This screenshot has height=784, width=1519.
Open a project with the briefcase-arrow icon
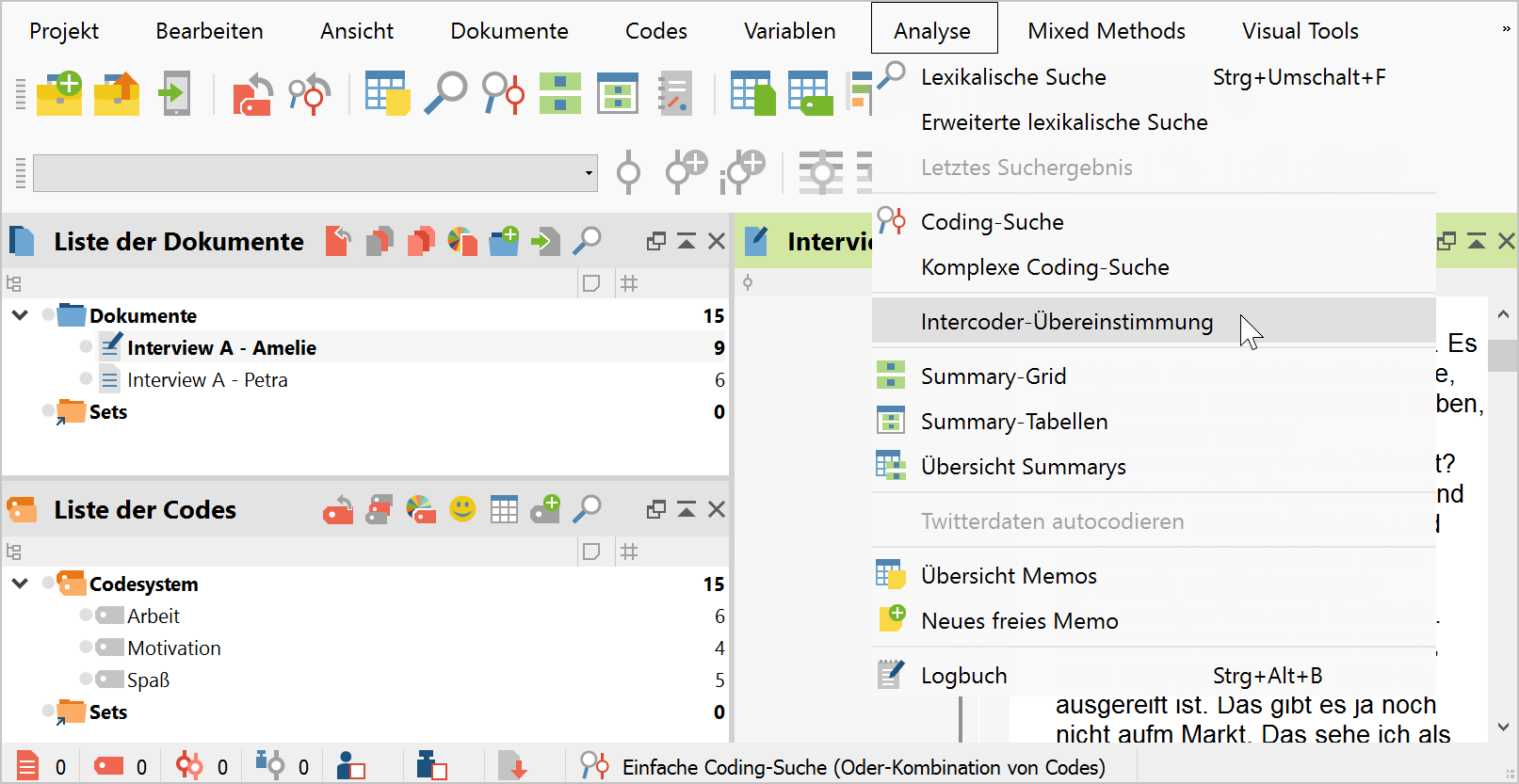tap(117, 94)
